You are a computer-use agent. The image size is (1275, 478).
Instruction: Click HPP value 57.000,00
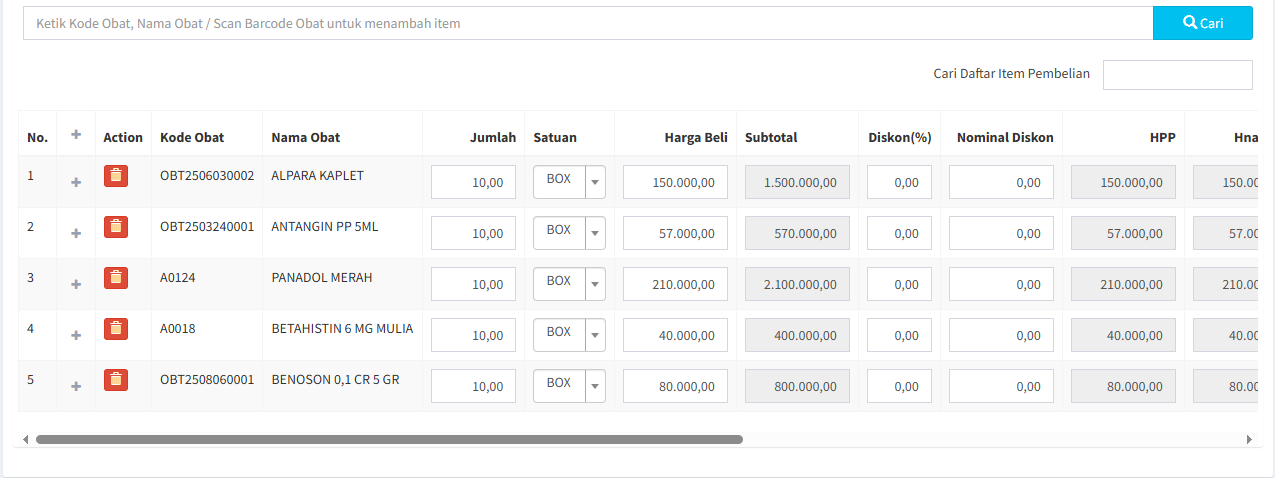pos(1123,233)
